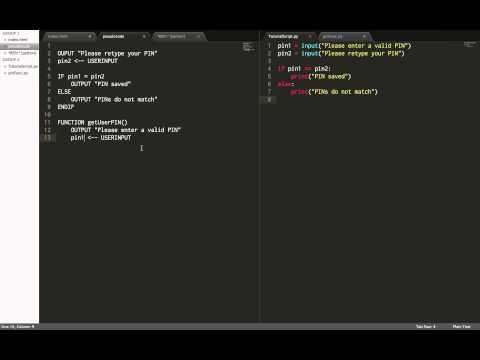The width and height of the screenshot is (480, 360).
Task: Click 'print("PINs do not match")' Python line
Action: pos(334,92)
